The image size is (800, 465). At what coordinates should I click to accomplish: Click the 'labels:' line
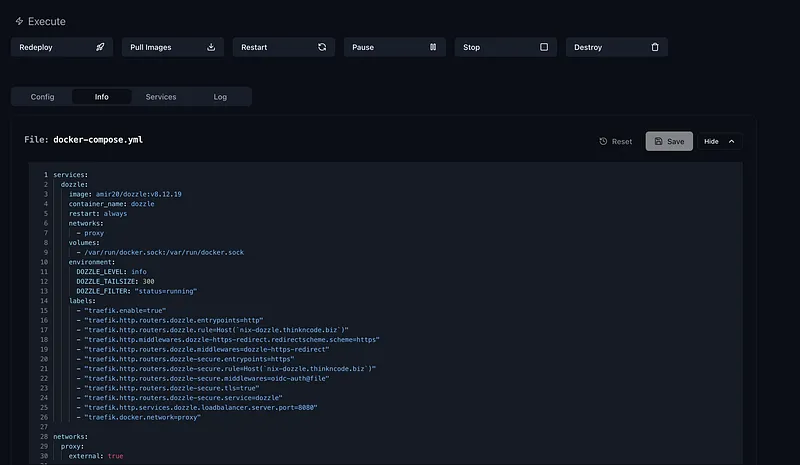pos(82,301)
